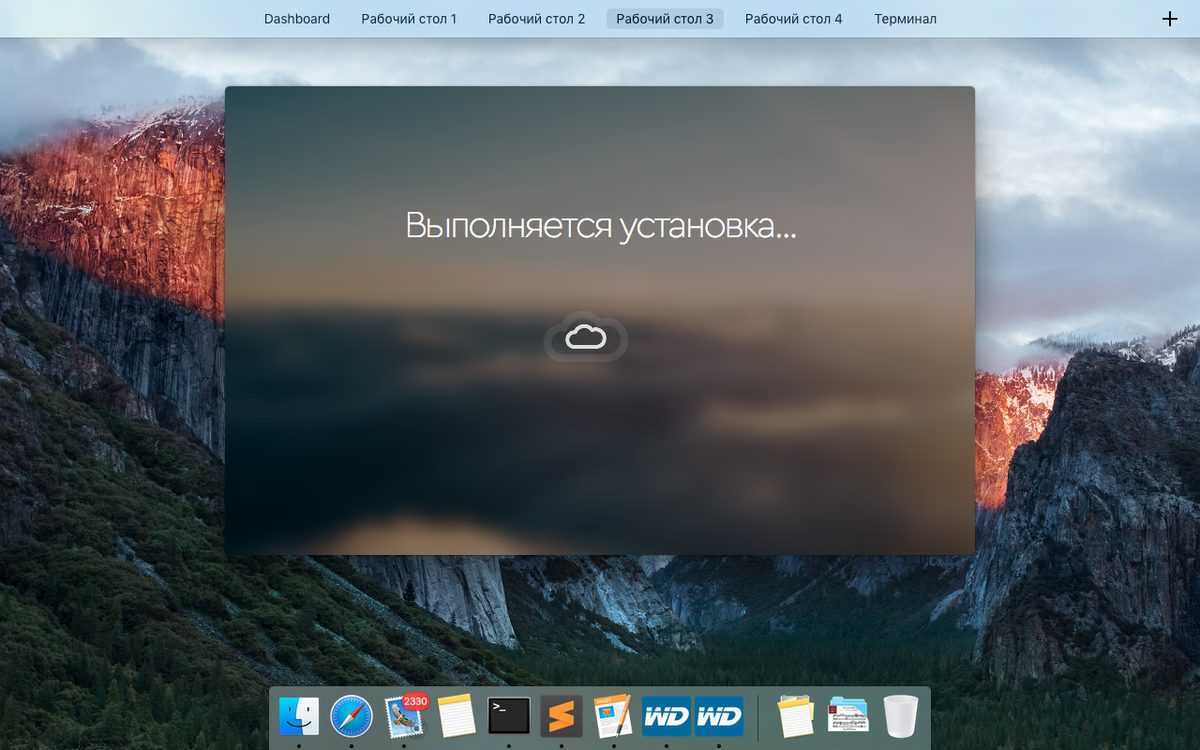
Task: Click the right WD icon in dock
Action: (x=718, y=716)
